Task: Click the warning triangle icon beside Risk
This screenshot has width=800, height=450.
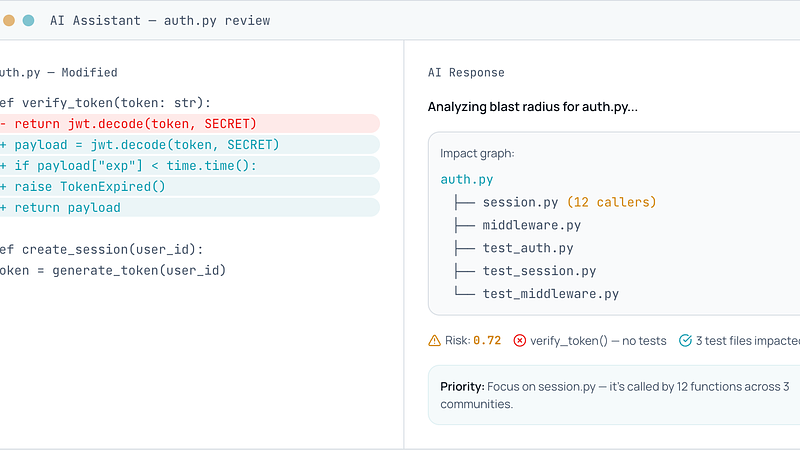Action: click(x=434, y=340)
